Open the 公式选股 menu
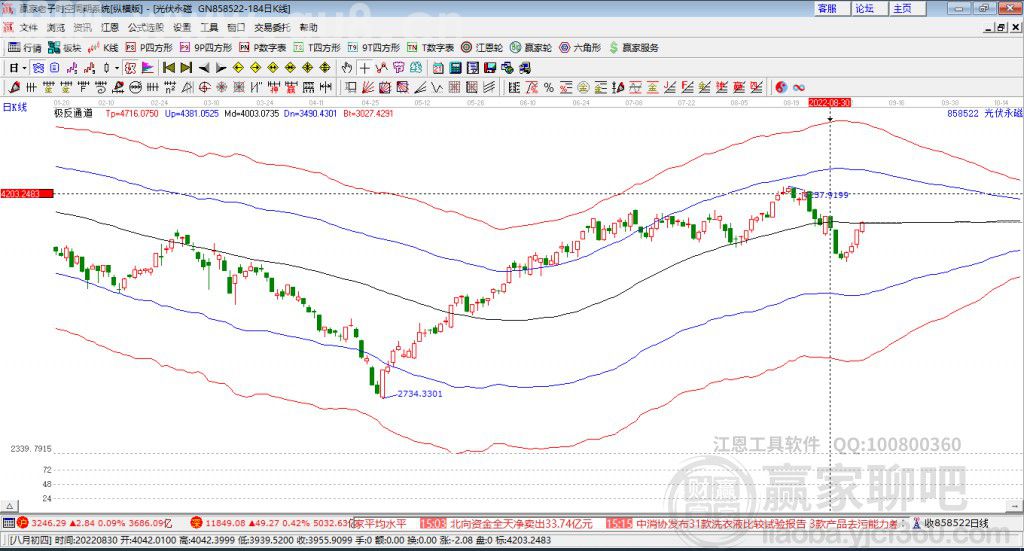This screenshot has width=1024, height=551. coord(146,27)
